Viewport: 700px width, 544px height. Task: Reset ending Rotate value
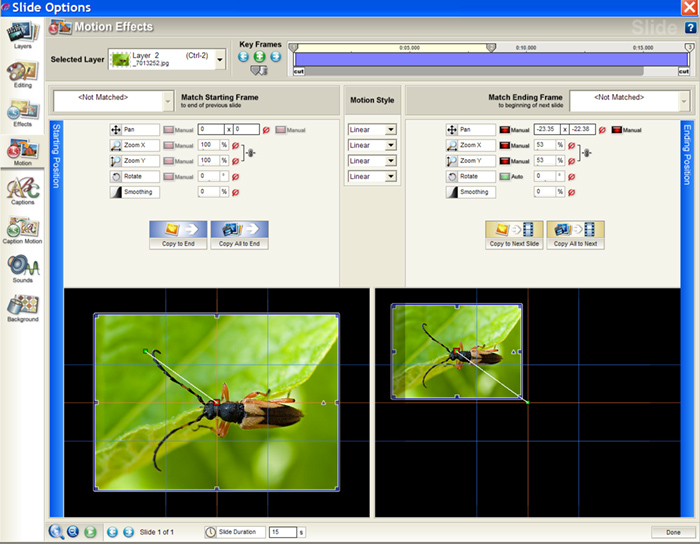coord(572,177)
